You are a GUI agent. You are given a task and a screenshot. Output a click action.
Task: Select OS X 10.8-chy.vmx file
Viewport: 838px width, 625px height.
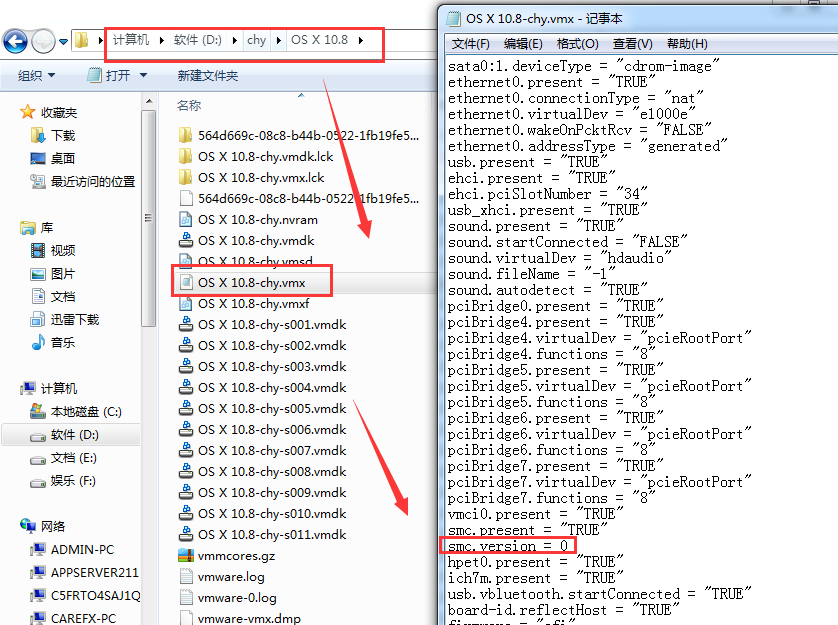(x=243, y=282)
